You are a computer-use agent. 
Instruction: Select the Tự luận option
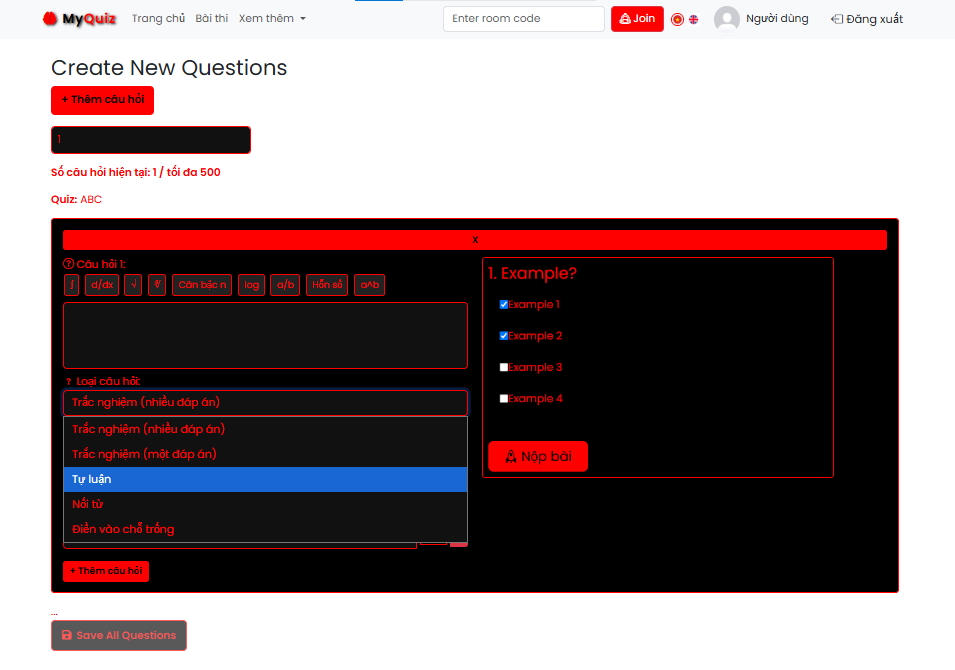click(265, 479)
